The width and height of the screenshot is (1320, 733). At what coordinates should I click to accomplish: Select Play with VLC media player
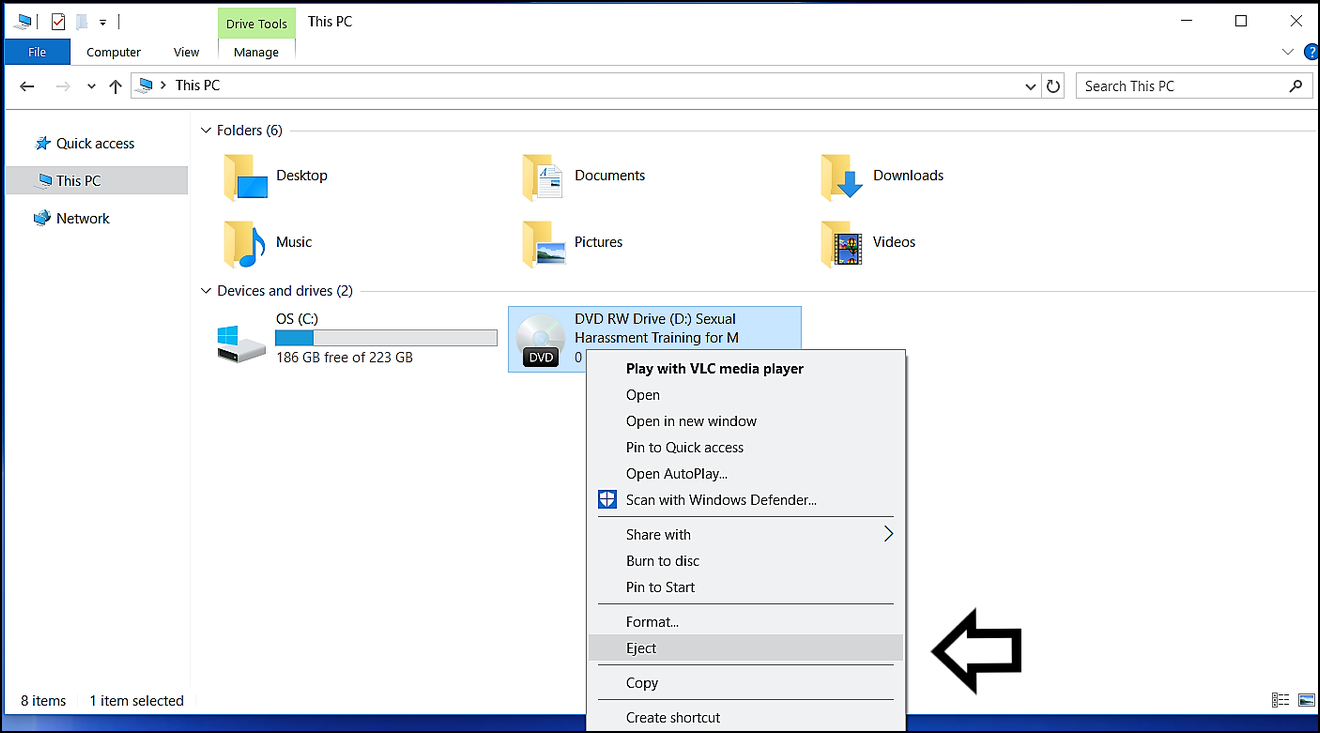pos(714,368)
